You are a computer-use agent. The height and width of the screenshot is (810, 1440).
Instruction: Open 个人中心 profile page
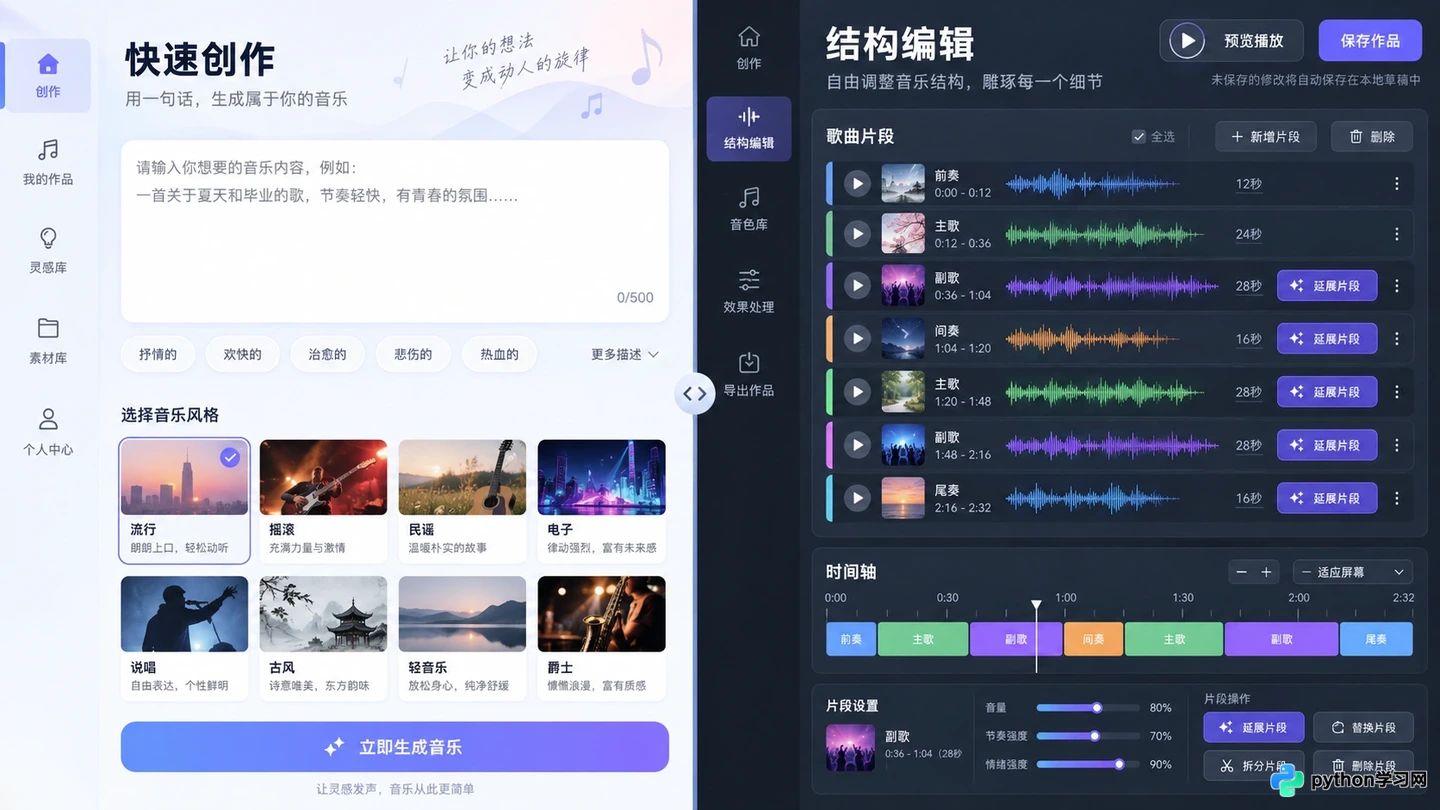[48, 432]
